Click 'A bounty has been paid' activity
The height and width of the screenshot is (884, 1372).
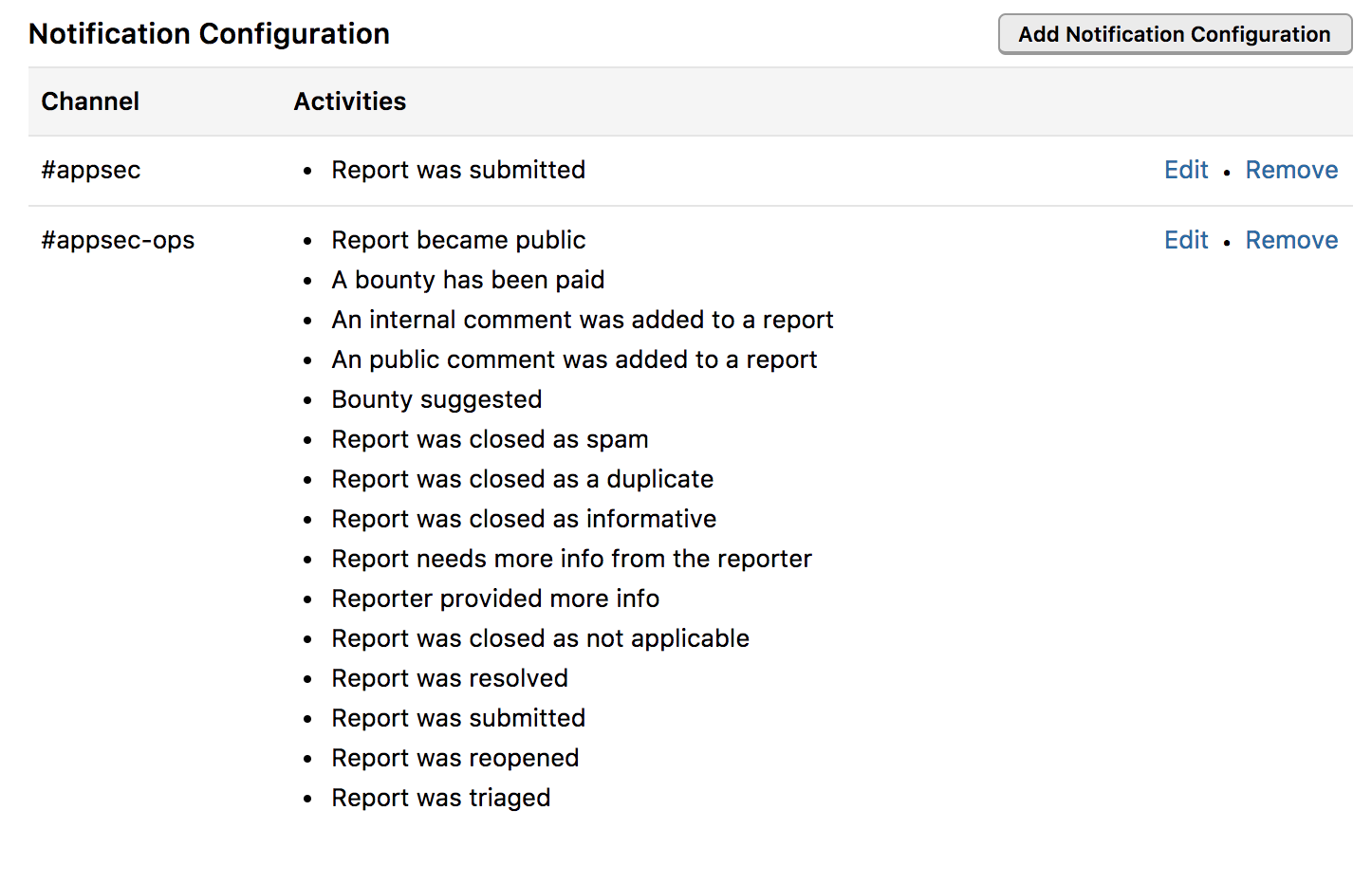(468, 280)
